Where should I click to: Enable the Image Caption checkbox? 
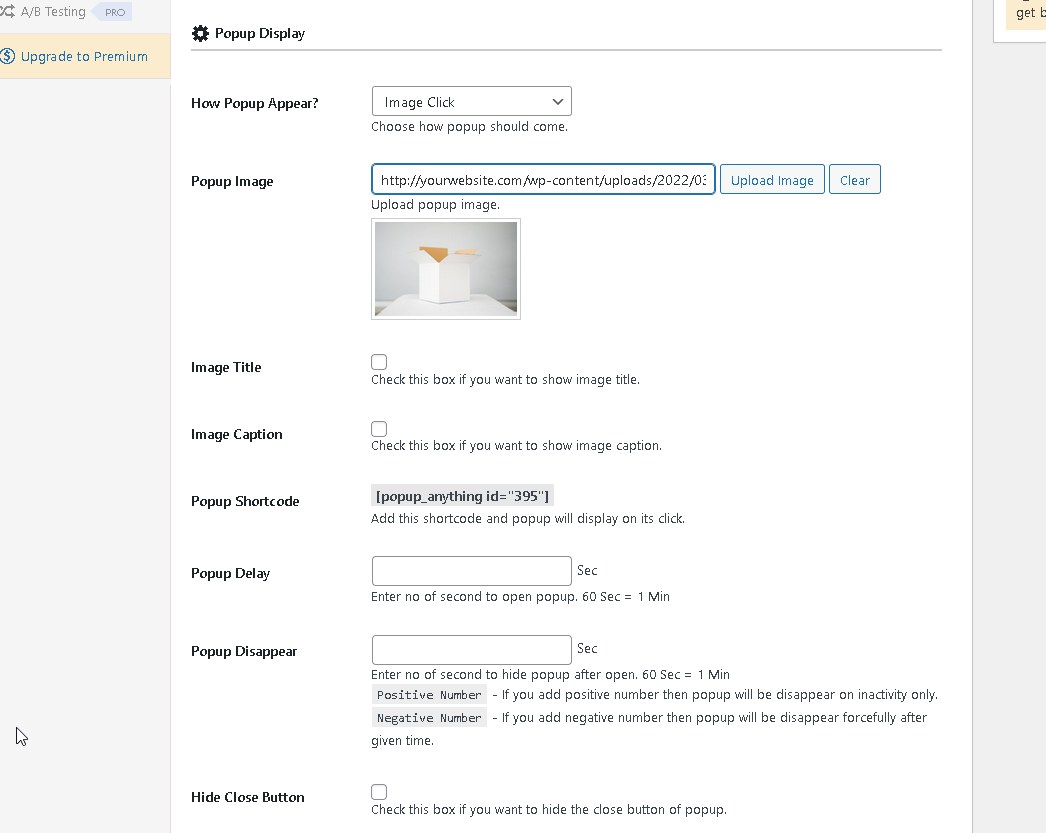click(x=379, y=428)
